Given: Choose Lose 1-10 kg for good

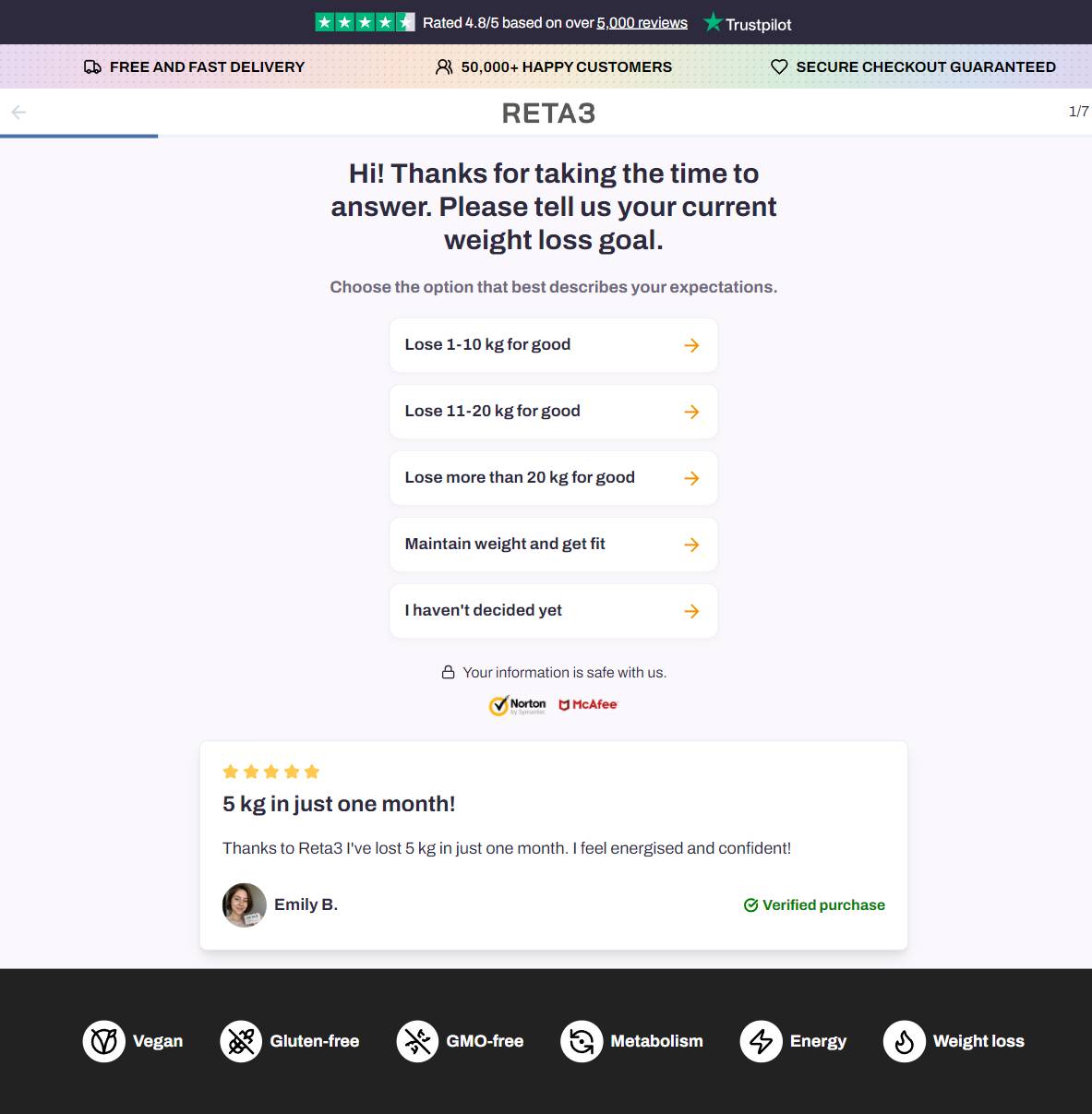Looking at the screenshot, I should click(x=553, y=345).
